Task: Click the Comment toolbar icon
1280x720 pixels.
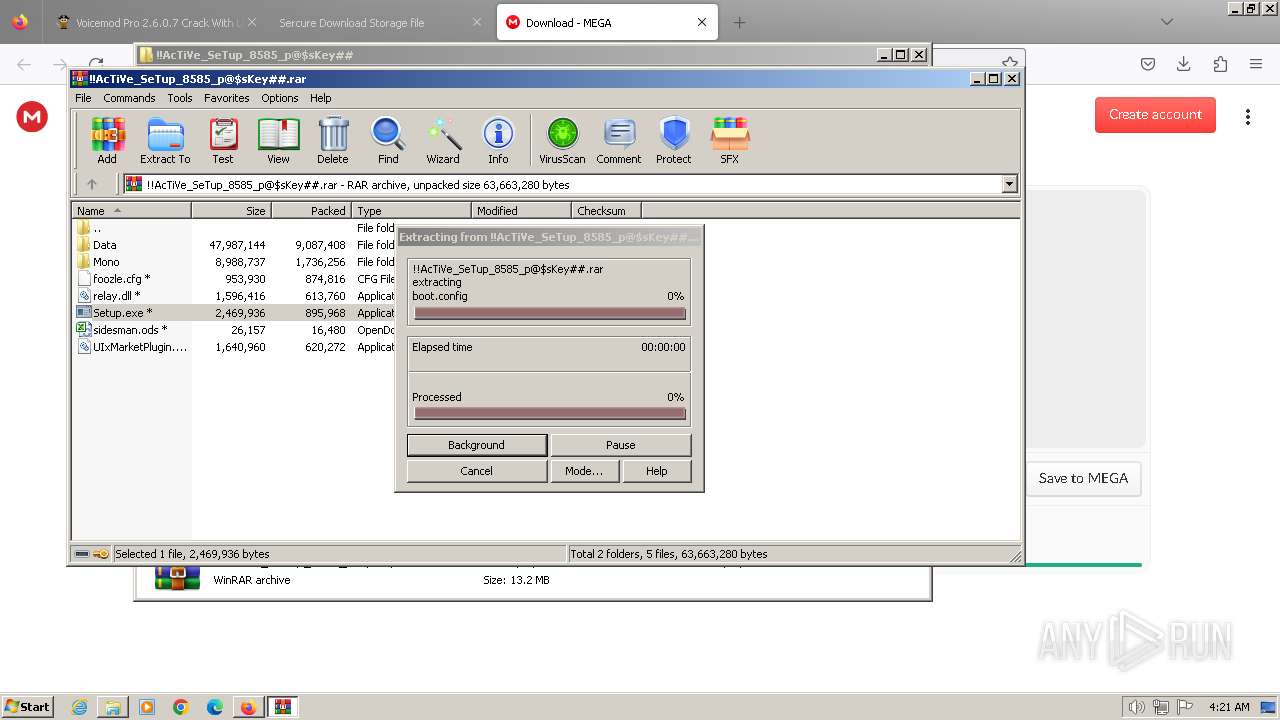Action: click(619, 140)
